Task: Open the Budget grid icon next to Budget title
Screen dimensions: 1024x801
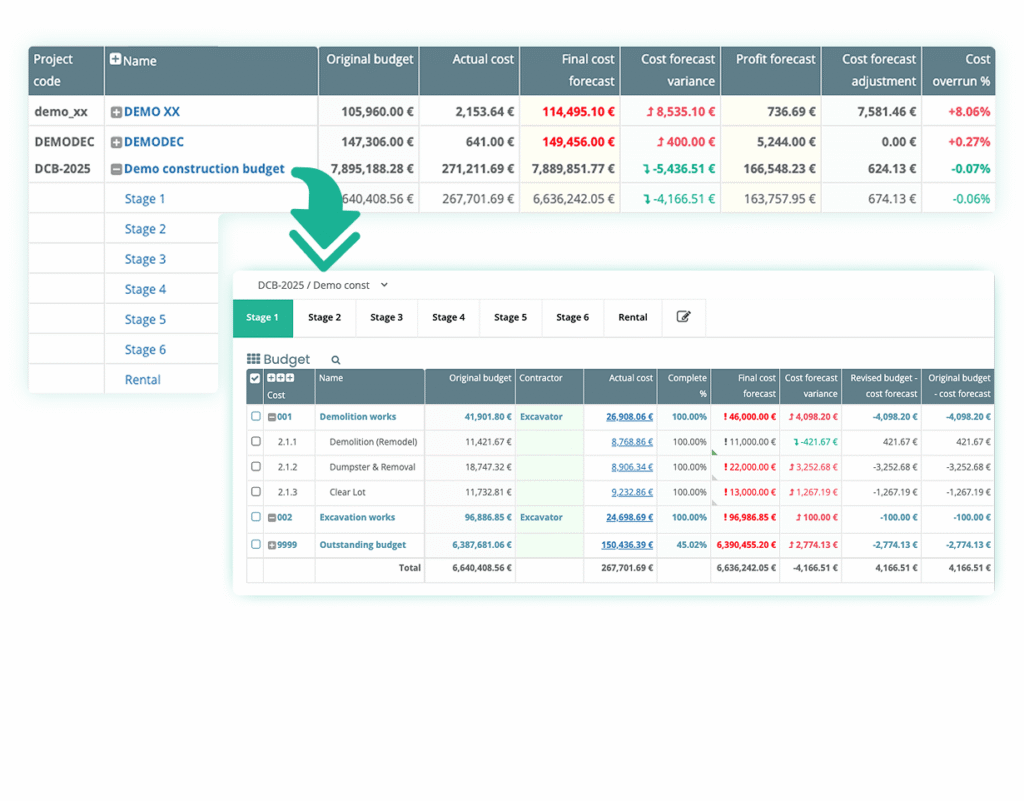Action: pos(253,359)
